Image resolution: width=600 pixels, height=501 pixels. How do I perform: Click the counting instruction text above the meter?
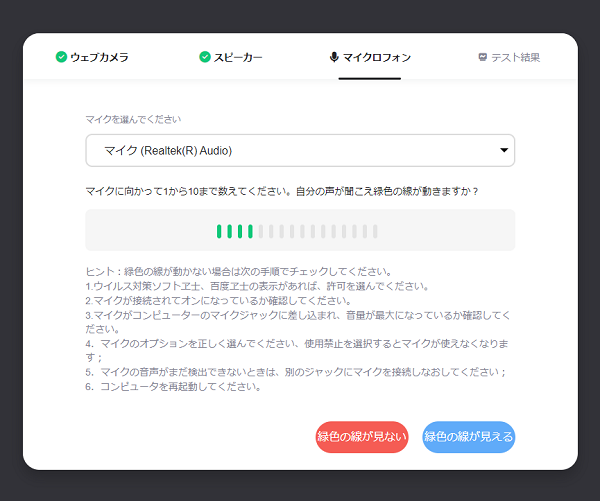281,190
